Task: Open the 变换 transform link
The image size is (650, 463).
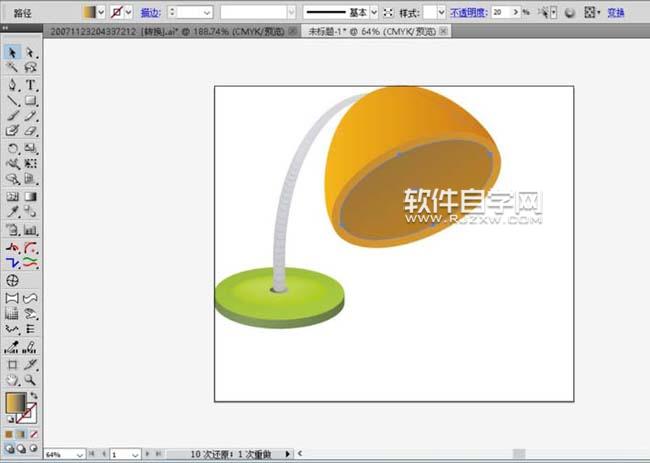Action: point(616,13)
